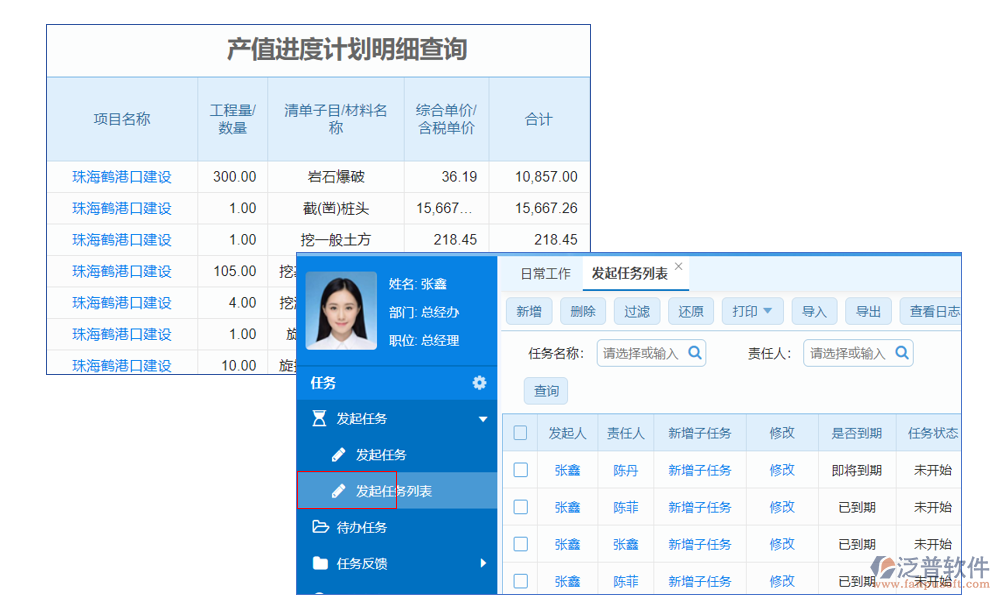Click the hourglass icon beside 发起任务
The image size is (1000, 600).
319,419
